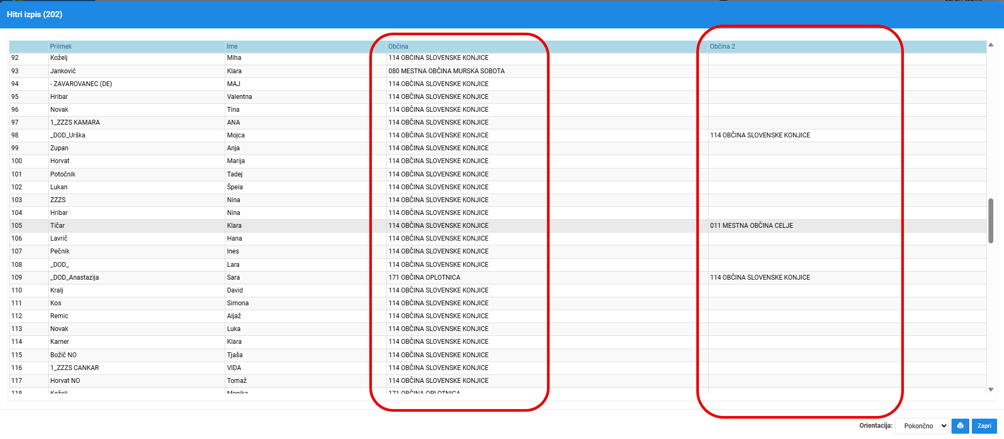This screenshot has width=1004, height=439.
Task: Close the dialog with the Zapri button
Action: [x=982, y=426]
